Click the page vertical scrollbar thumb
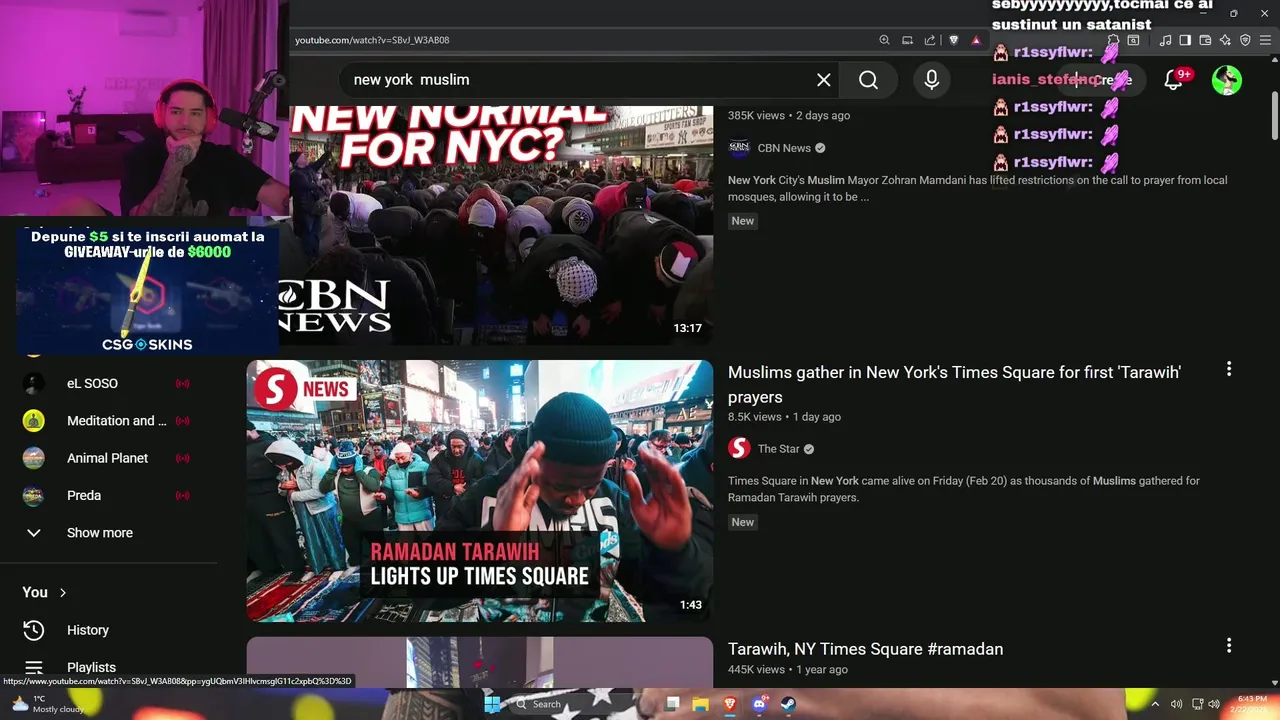 coord(1274,117)
